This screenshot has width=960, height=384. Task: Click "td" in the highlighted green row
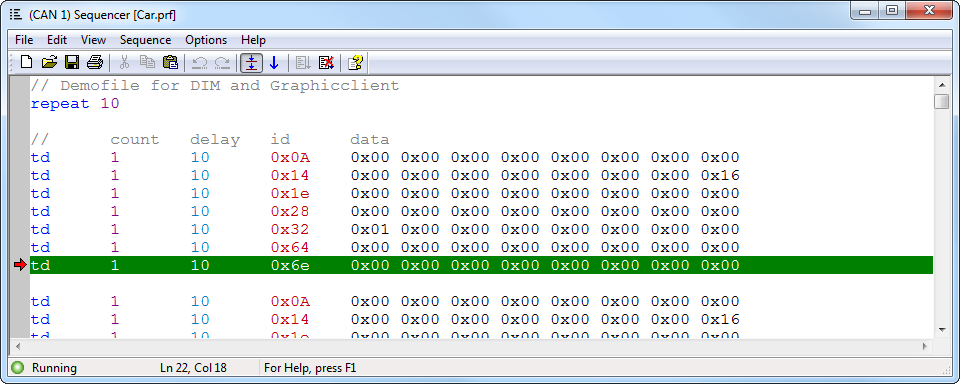[40, 265]
